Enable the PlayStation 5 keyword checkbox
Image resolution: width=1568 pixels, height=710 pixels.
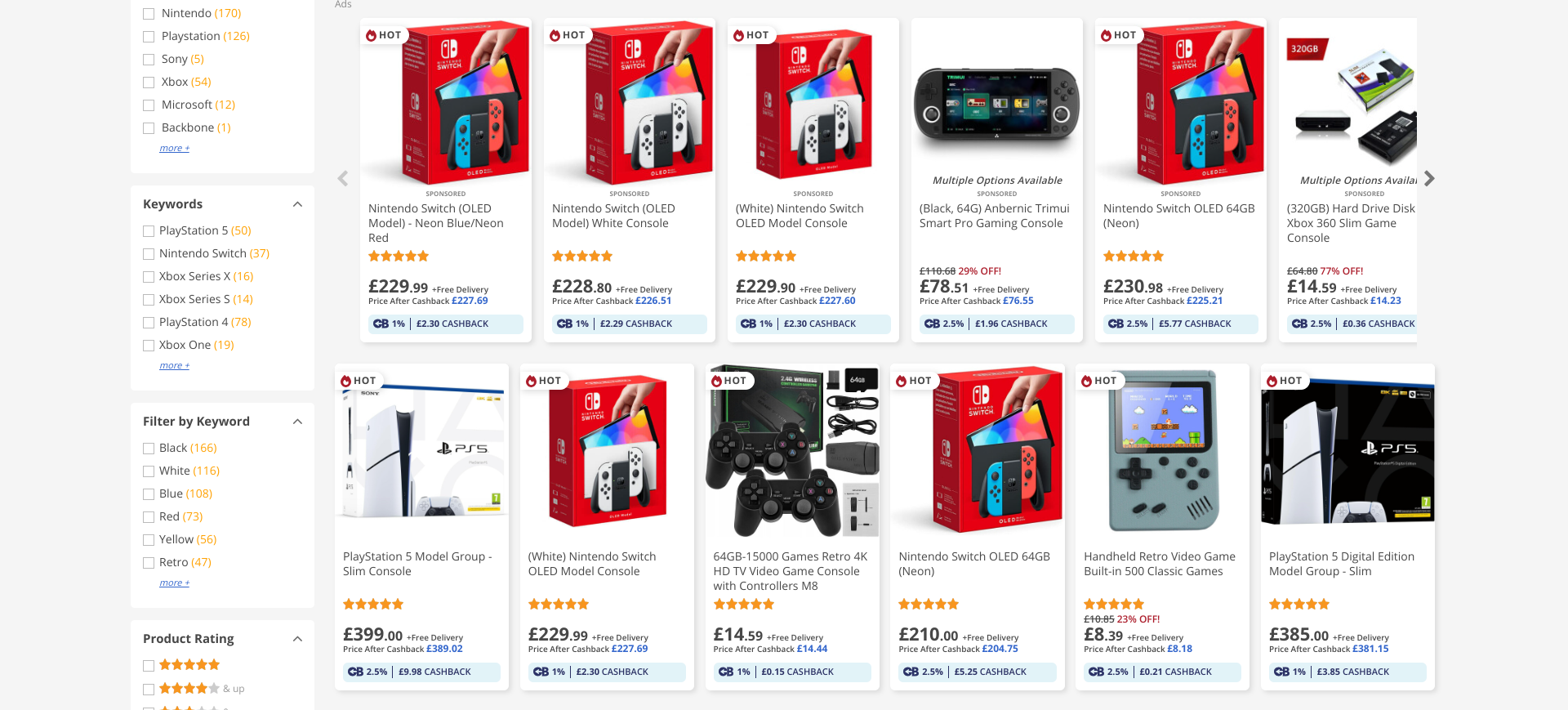(149, 231)
